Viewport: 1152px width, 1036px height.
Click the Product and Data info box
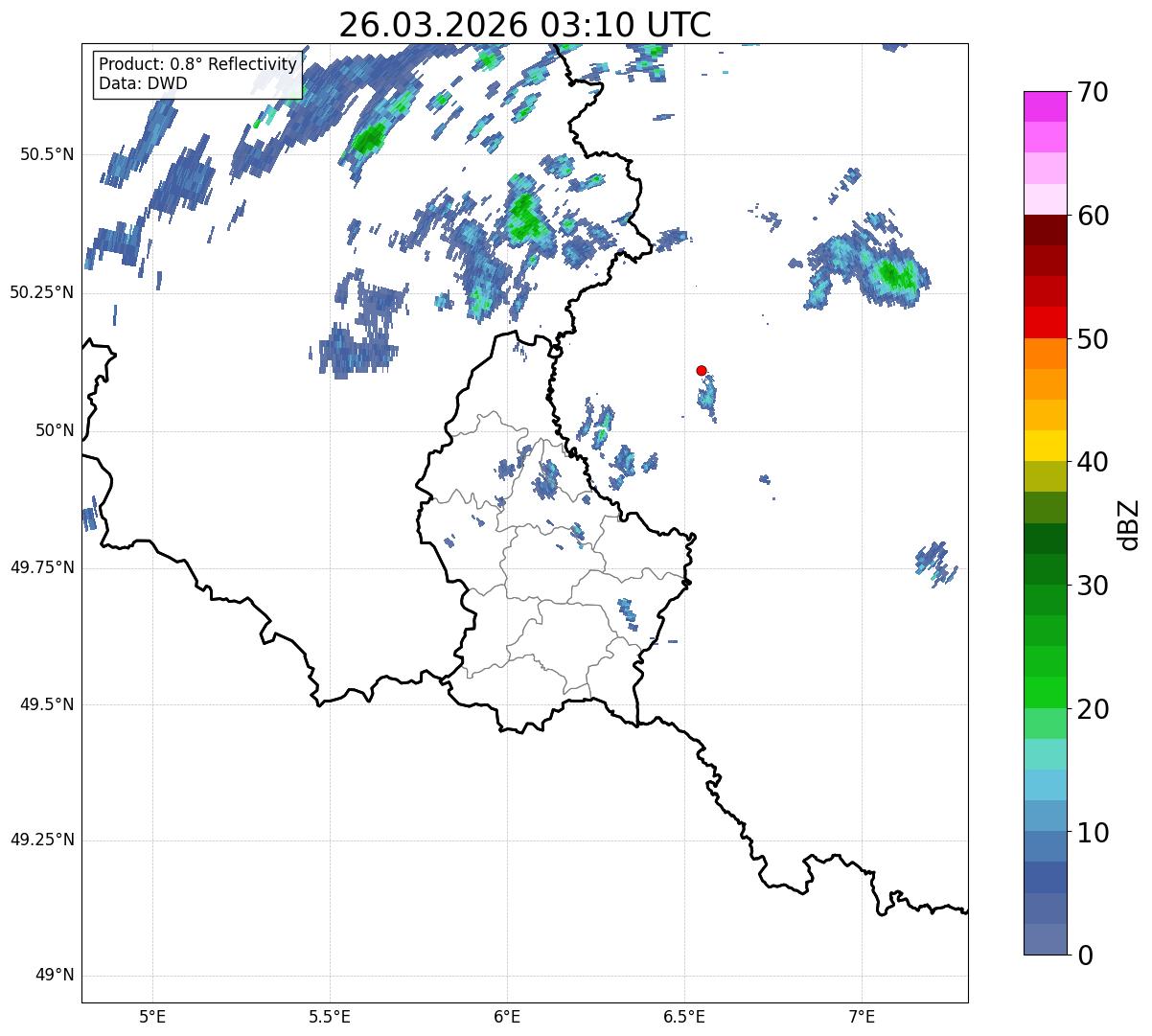tap(197, 74)
